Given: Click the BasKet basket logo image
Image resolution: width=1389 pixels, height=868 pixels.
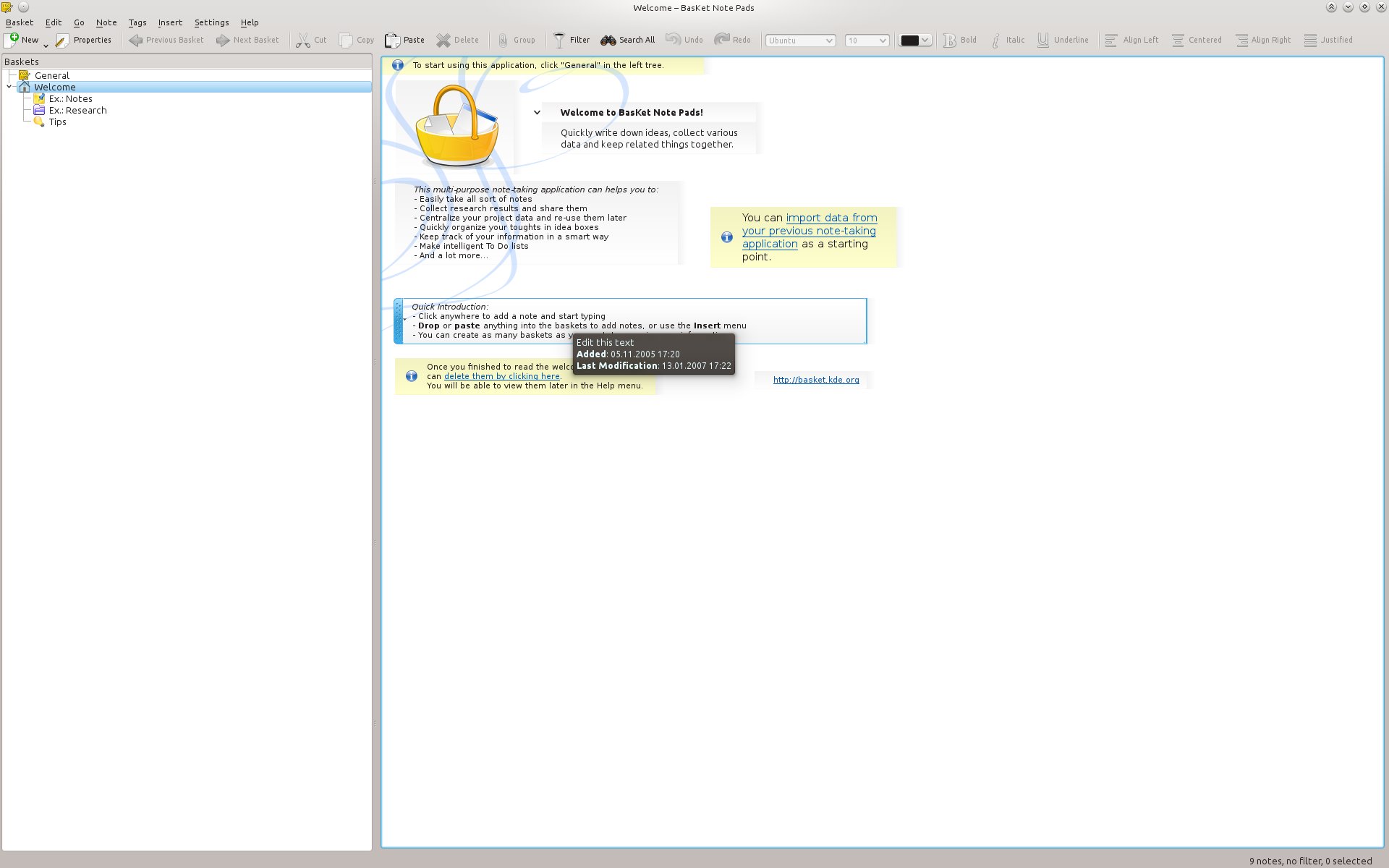Looking at the screenshot, I should [x=456, y=124].
